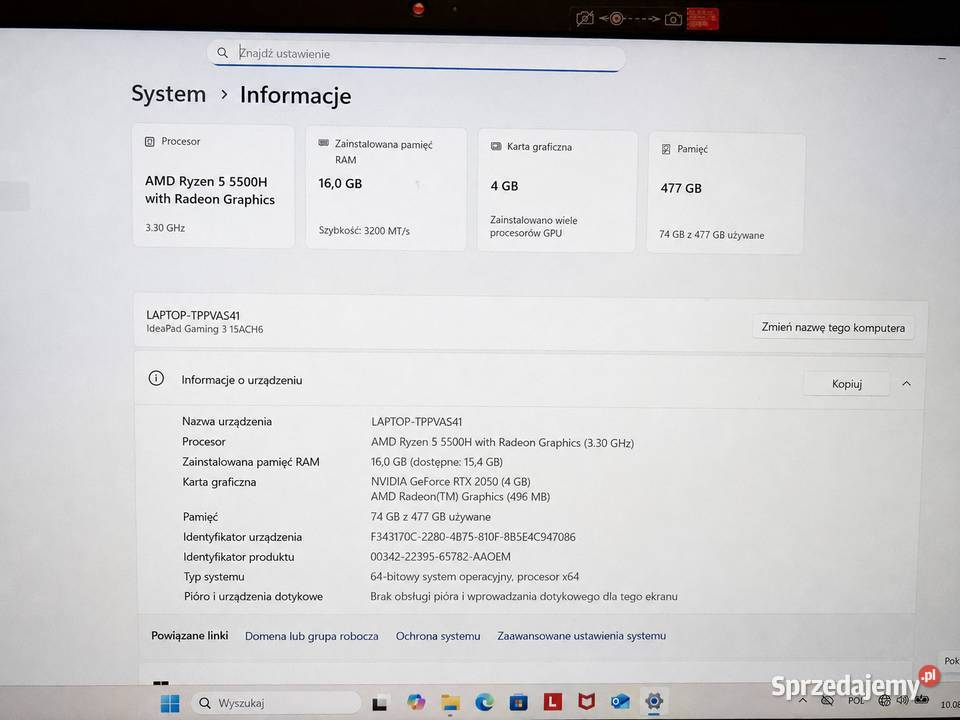This screenshot has height=720, width=960.
Task: Launch Copilot from the taskbar
Action: click(416, 702)
